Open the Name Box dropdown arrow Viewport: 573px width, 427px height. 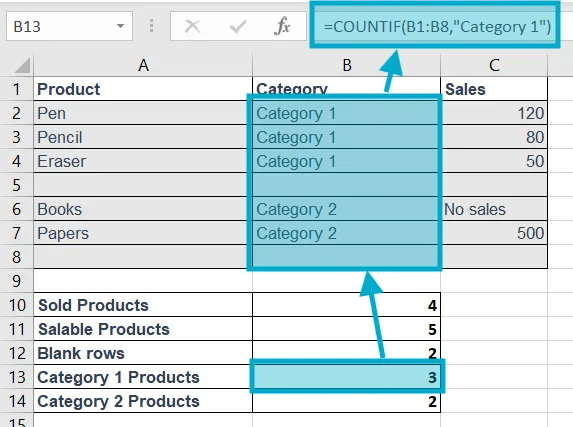pos(120,26)
